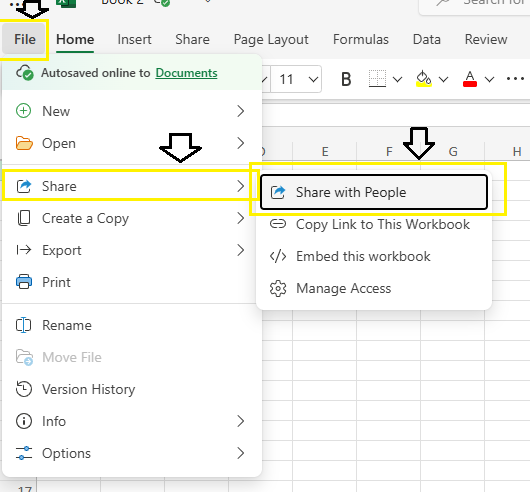Click the Export arrow icon

click(24, 250)
